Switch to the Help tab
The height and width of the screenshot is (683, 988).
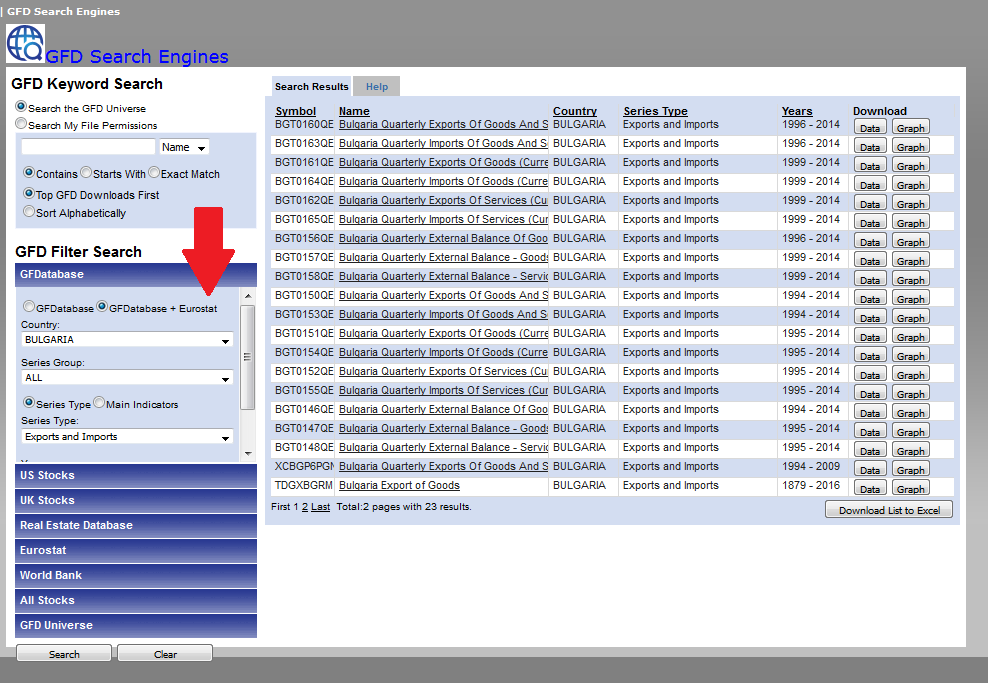tap(377, 87)
